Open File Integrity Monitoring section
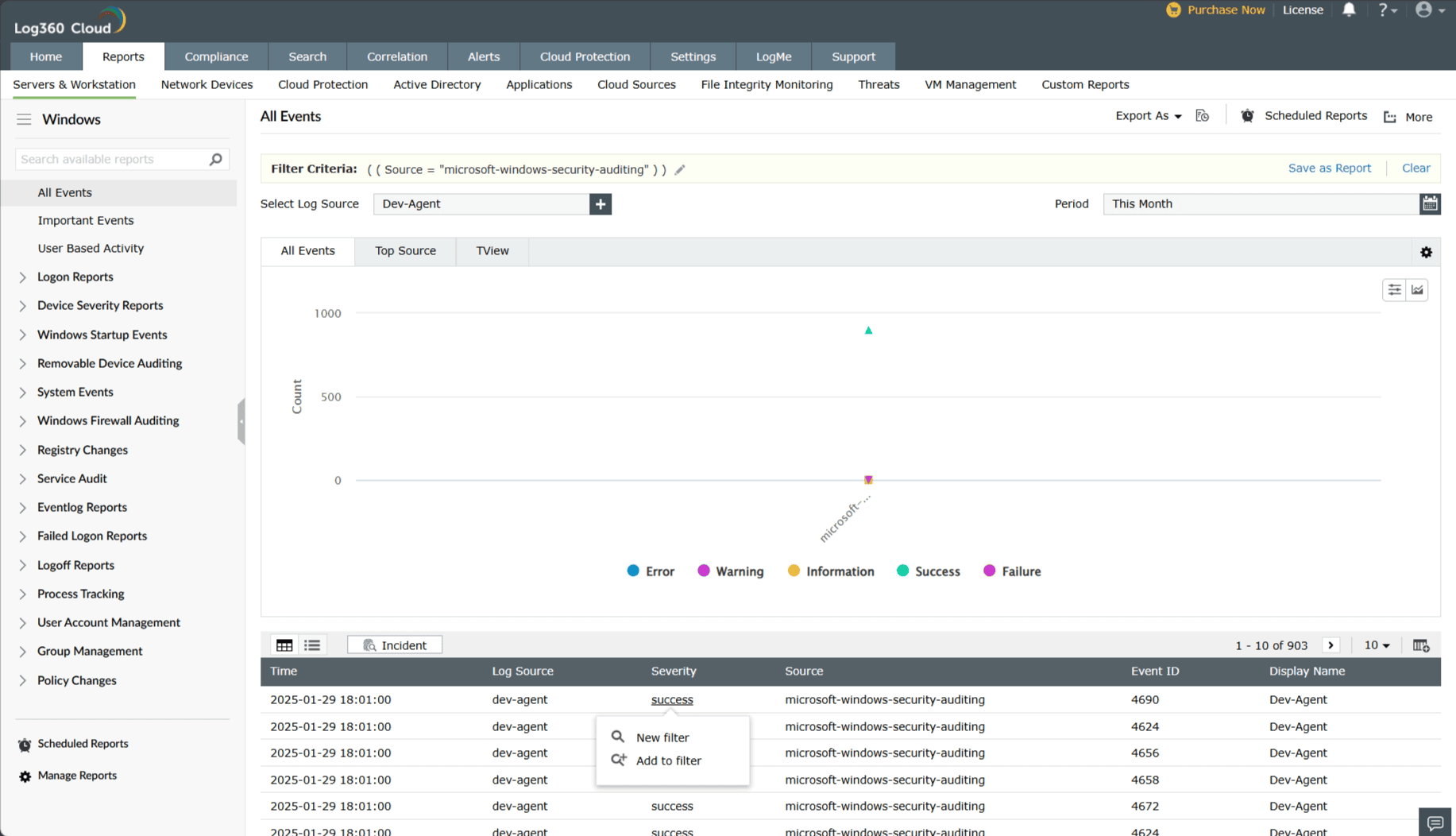Viewport: 1456px width, 836px height. [767, 84]
